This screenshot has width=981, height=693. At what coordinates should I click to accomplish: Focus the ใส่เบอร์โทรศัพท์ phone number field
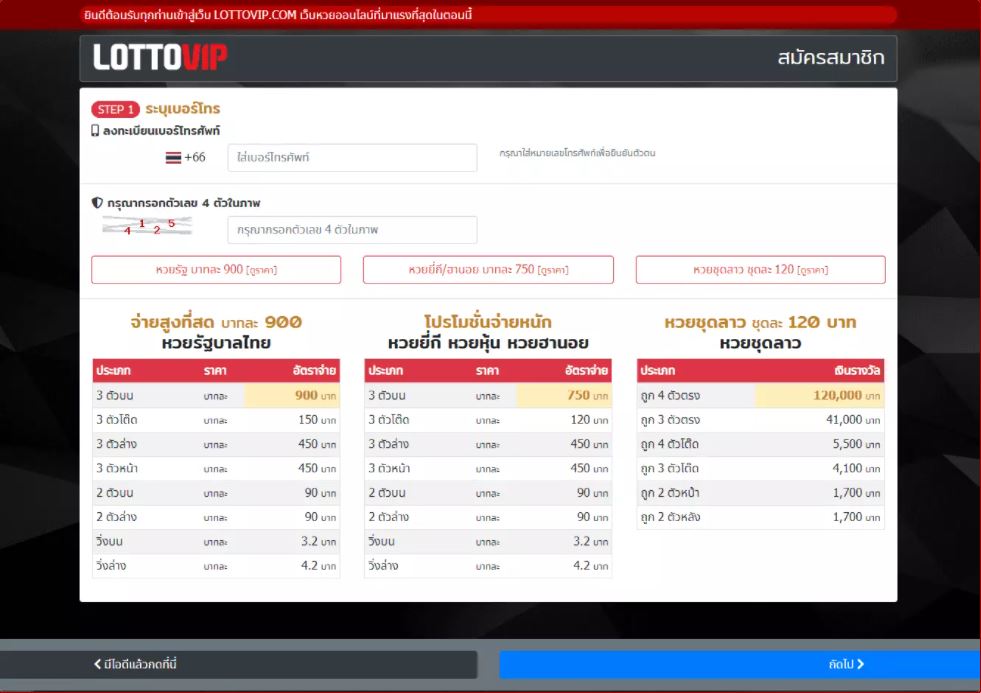(x=352, y=158)
